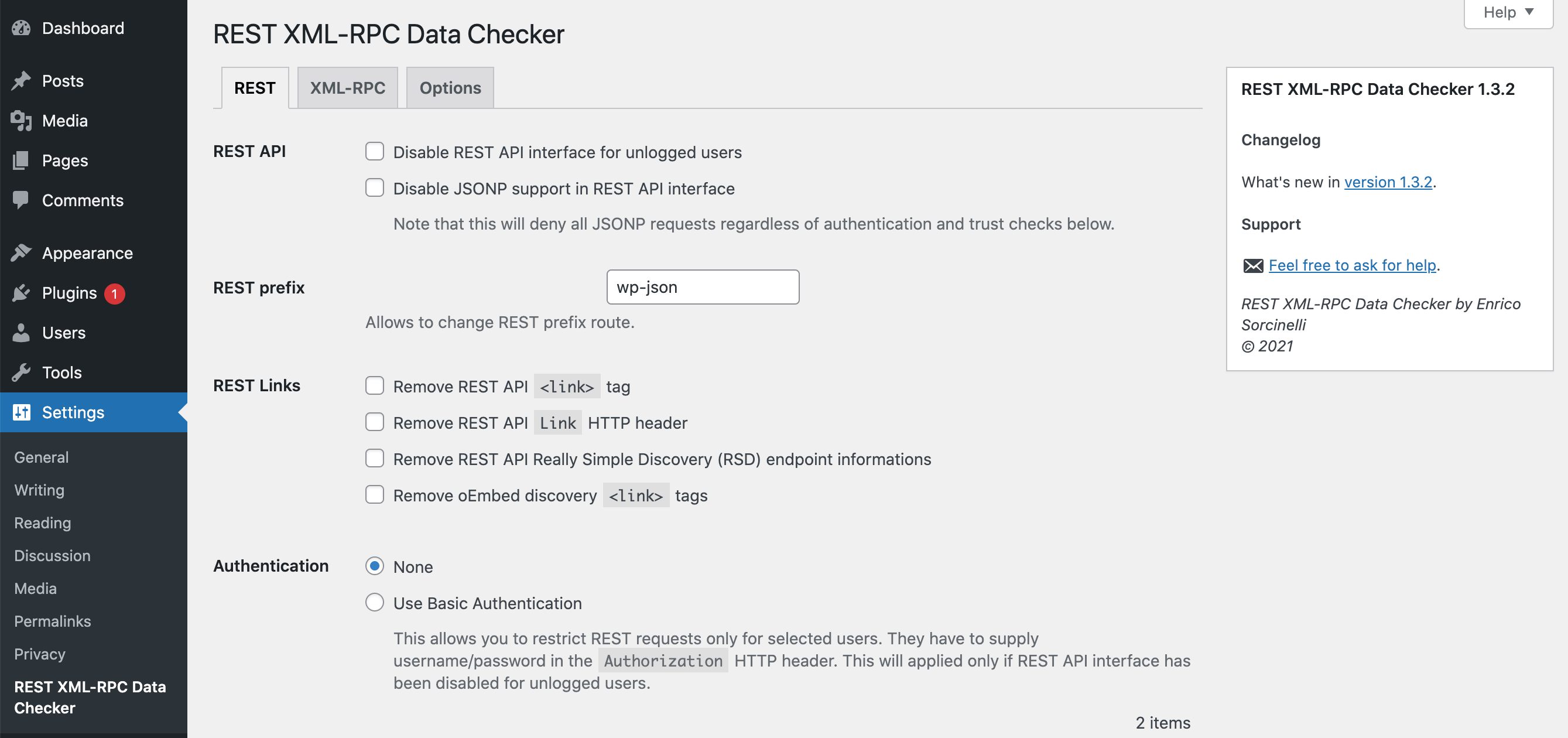Viewport: 1568px width, 738px height.
Task: Switch to the Options tab
Action: (450, 87)
